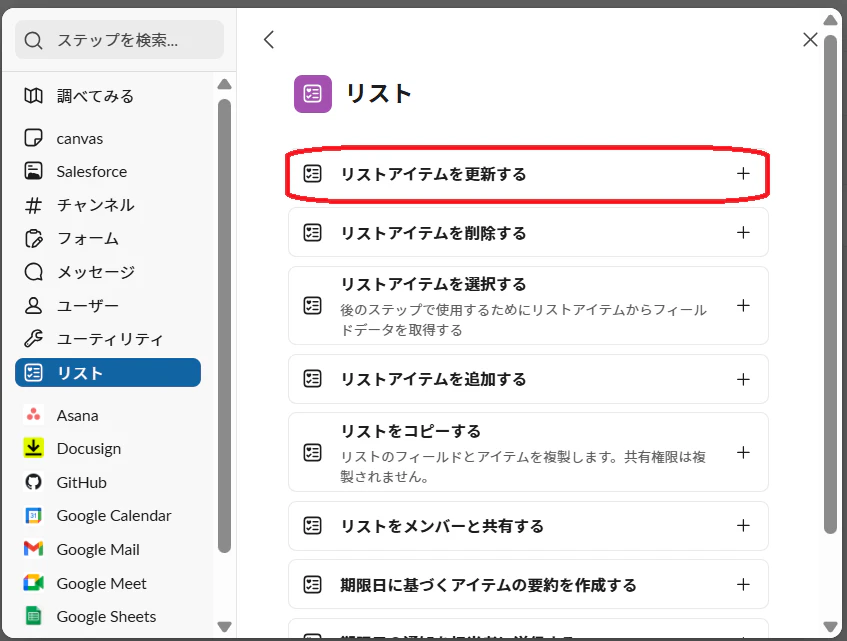Viewport: 847px width, 641px height.
Task: Click plus beside リストをコピーする
Action: pyautogui.click(x=743, y=452)
